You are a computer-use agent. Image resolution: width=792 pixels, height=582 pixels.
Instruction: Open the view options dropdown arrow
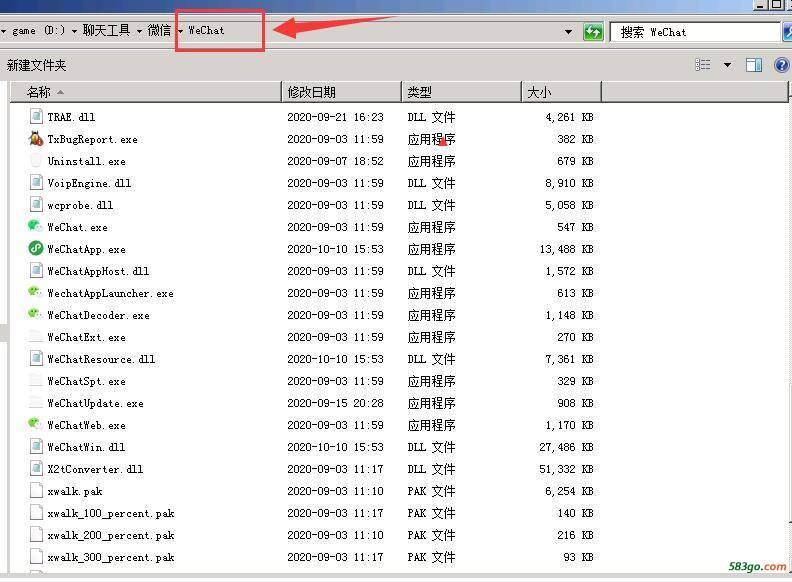(x=727, y=65)
